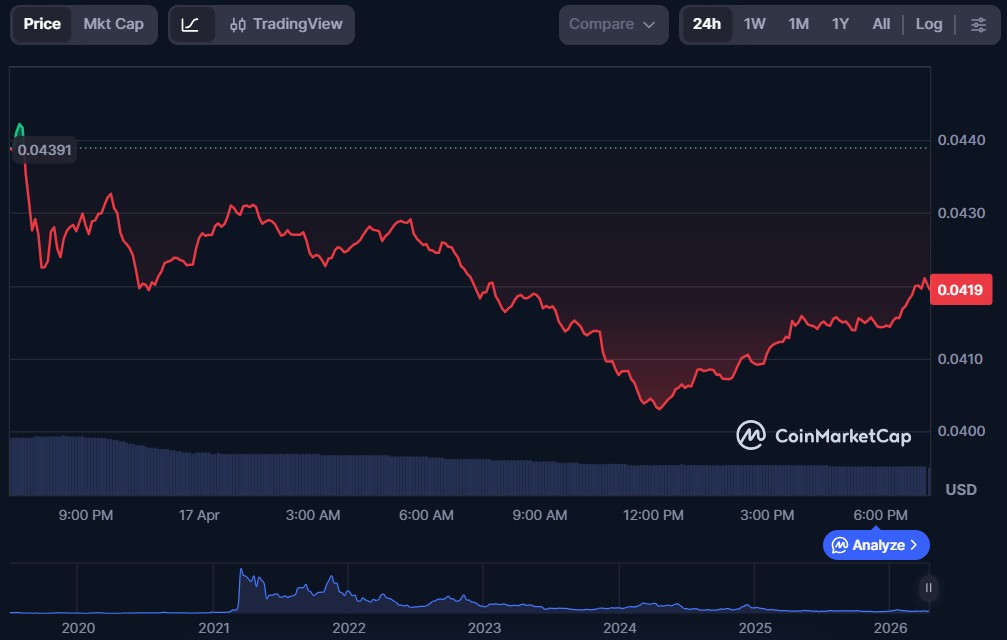The image size is (1007, 640).
Task: Switch to TradingView candlestick chart
Action: (x=286, y=24)
